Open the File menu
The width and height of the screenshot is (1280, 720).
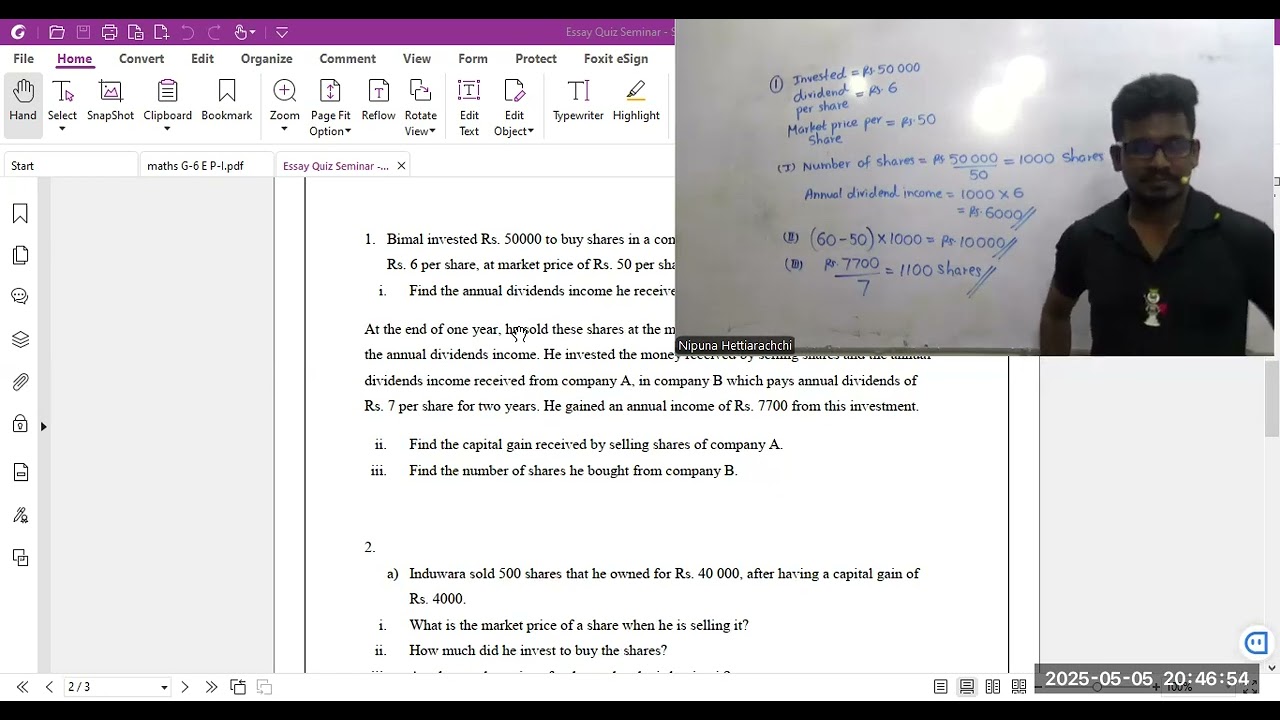(x=23, y=59)
